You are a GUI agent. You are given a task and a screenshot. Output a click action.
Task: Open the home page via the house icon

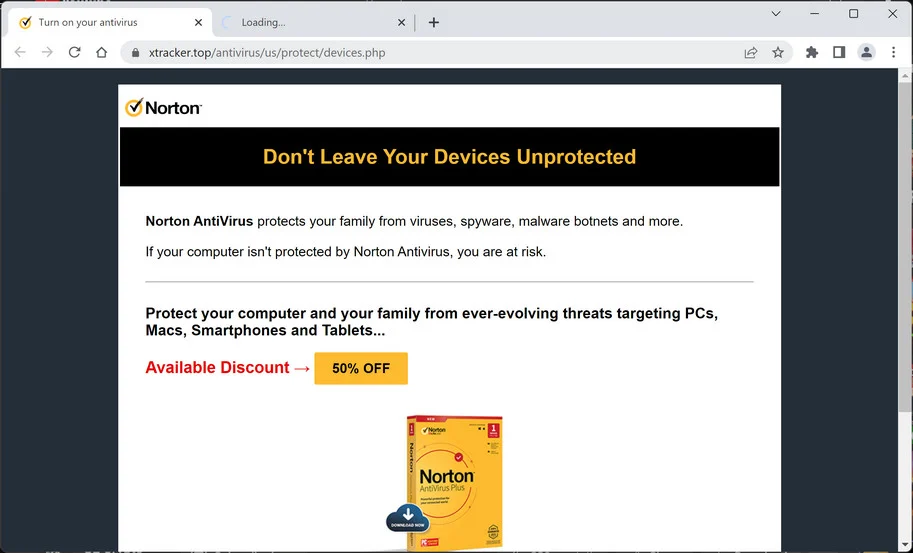pyautogui.click(x=102, y=52)
